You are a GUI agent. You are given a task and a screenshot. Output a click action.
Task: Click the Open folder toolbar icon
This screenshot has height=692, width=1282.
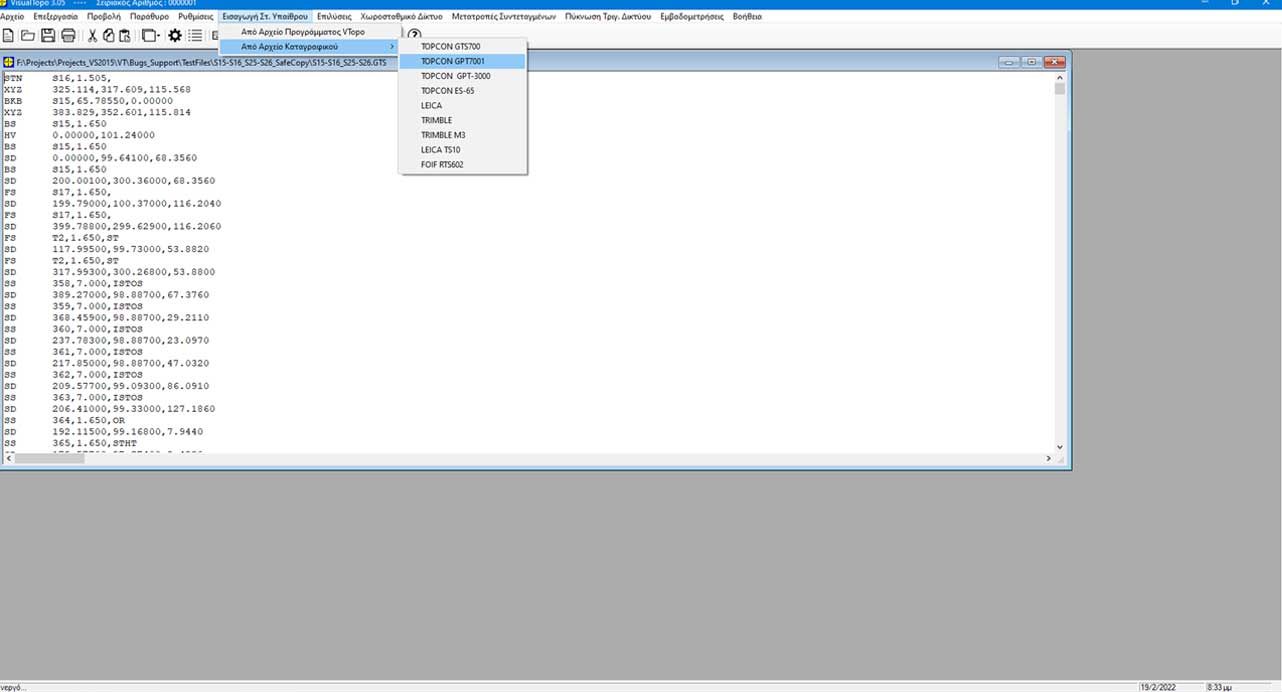(28, 36)
